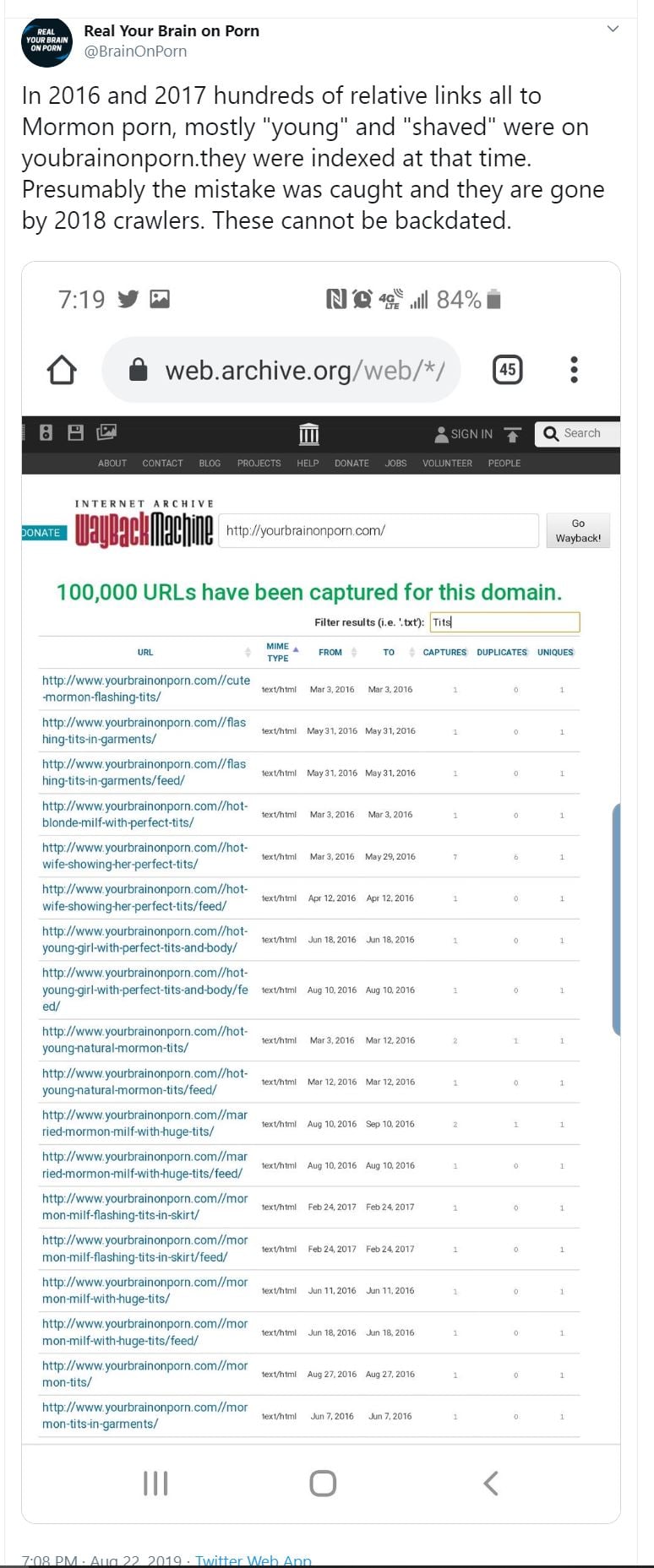Sort results by MIME TYPE column

[x=278, y=652]
